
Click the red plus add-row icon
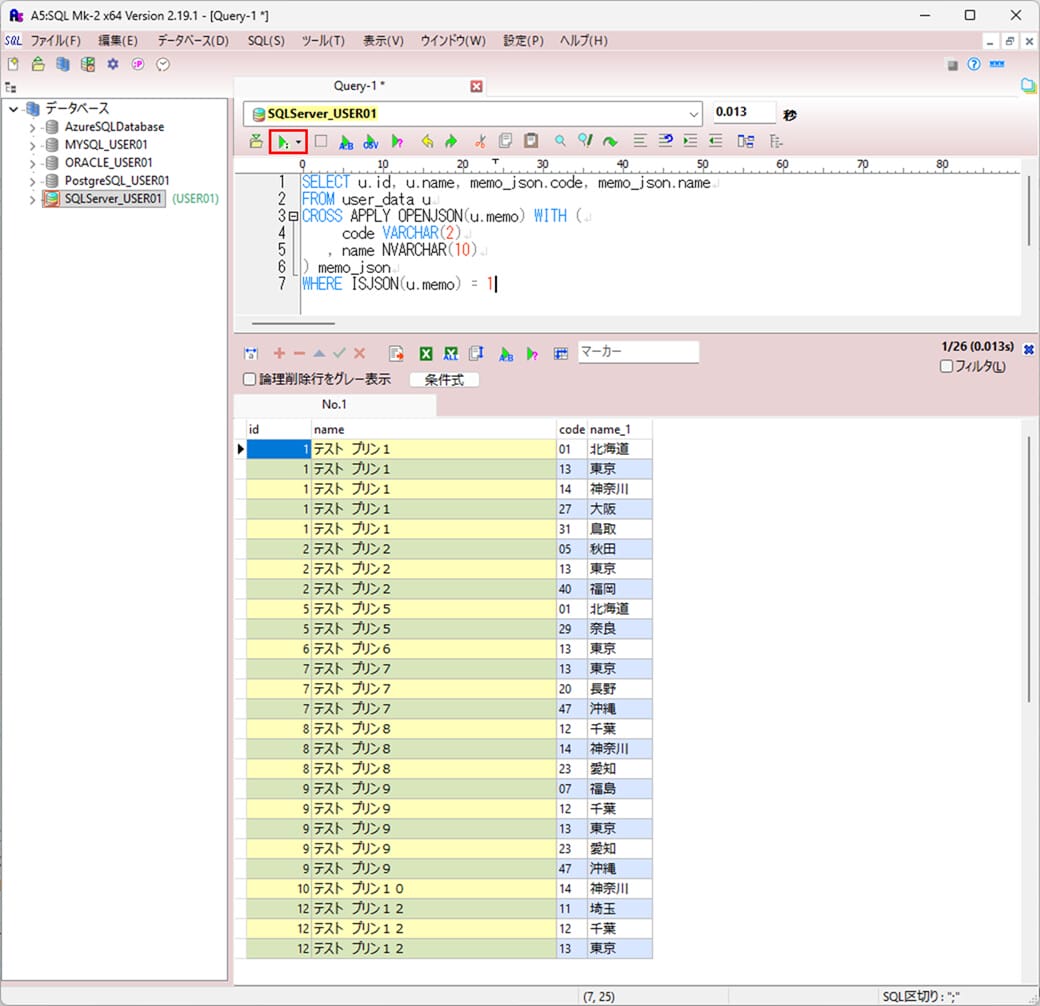[x=279, y=354]
